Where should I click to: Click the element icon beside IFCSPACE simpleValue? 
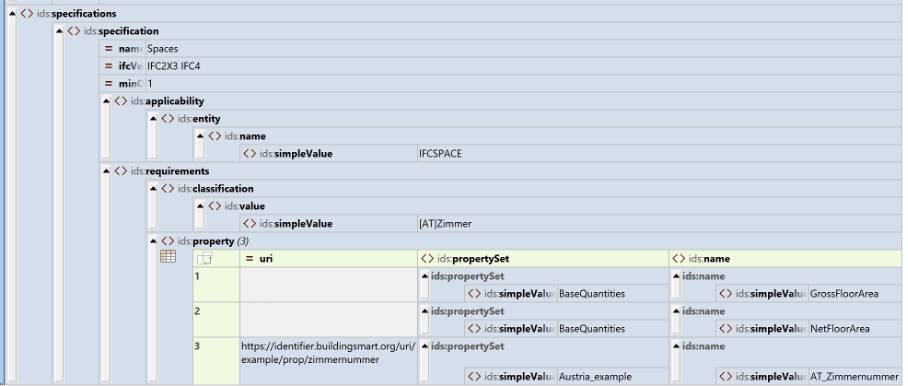click(x=250, y=154)
